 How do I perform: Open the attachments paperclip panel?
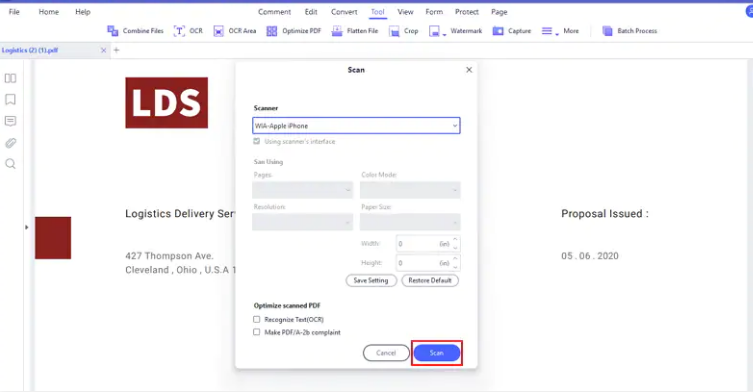(x=11, y=143)
